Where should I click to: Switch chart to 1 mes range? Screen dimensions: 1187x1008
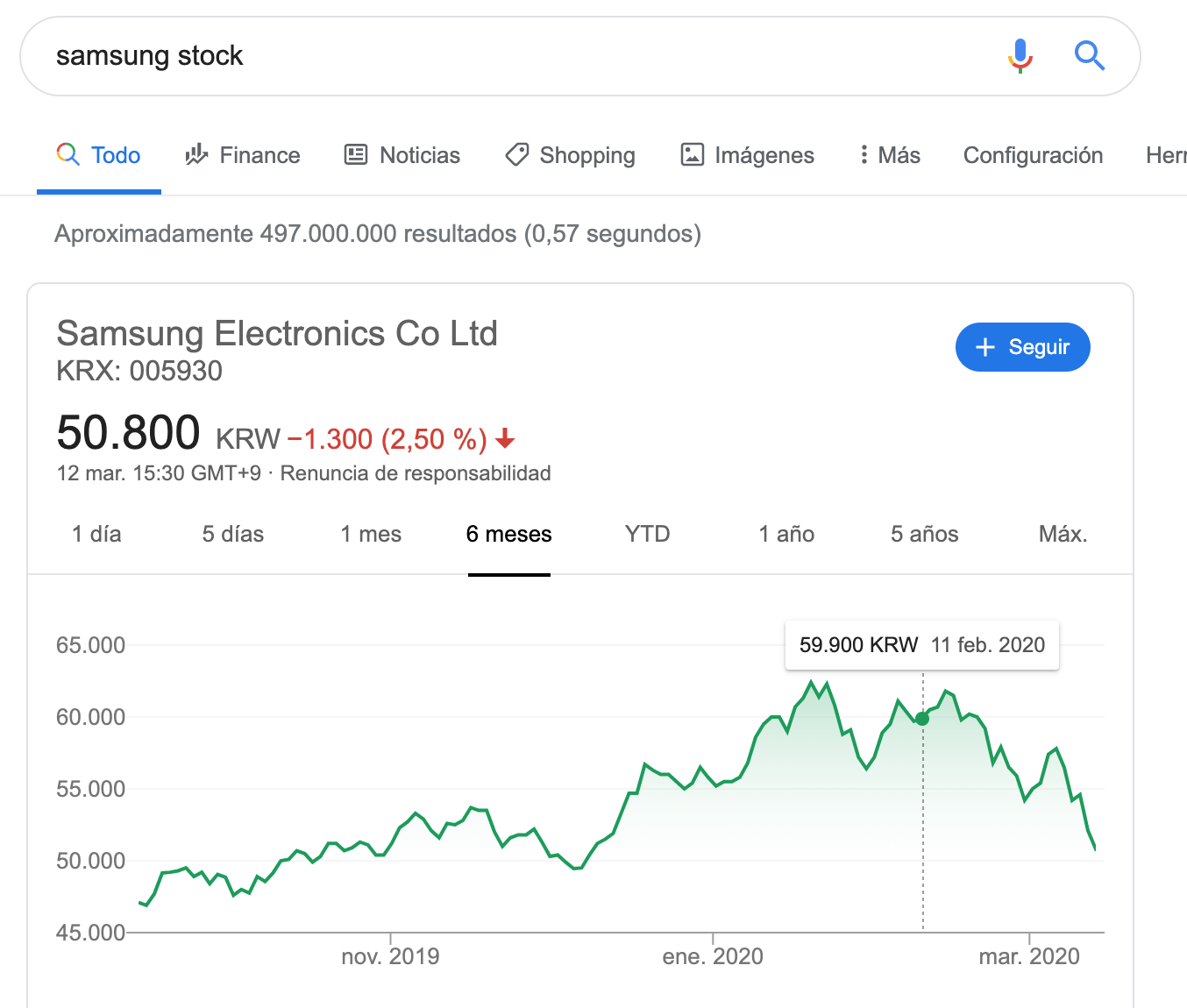[x=371, y=534]
